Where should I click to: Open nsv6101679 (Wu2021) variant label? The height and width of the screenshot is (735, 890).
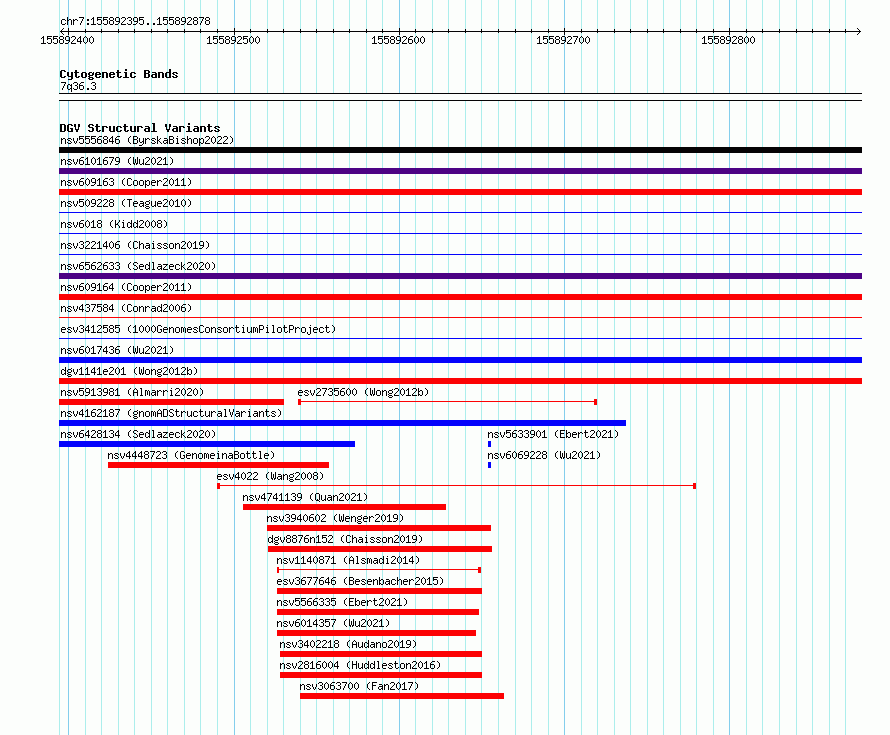pyautogui.click(x=117, y=161)
